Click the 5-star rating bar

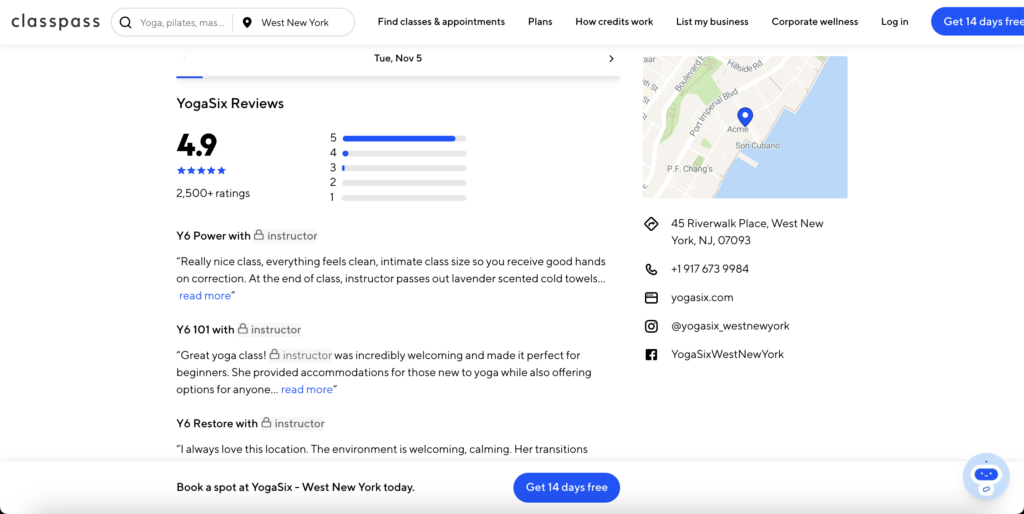coord(404,138)
